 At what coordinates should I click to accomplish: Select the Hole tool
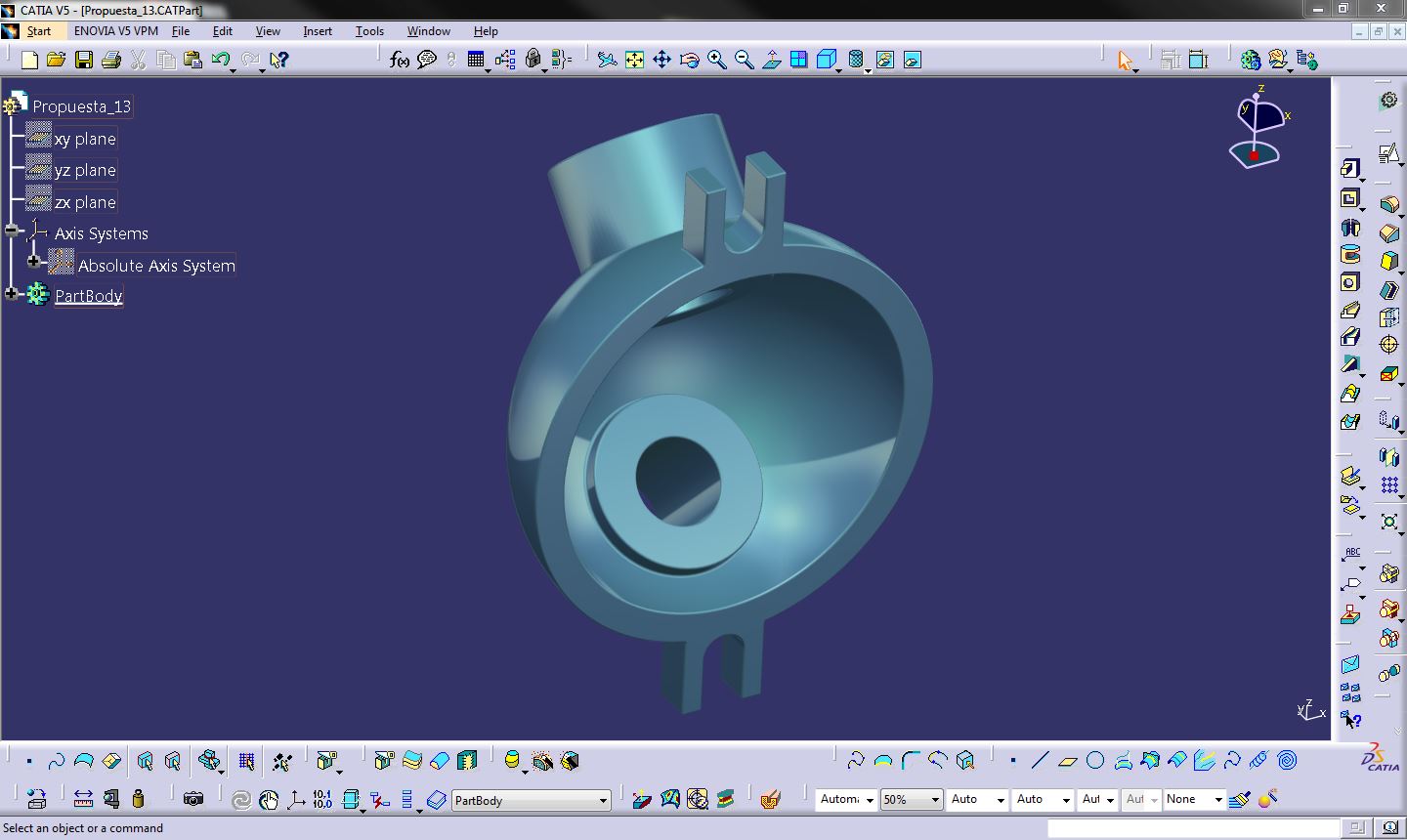1350,282
